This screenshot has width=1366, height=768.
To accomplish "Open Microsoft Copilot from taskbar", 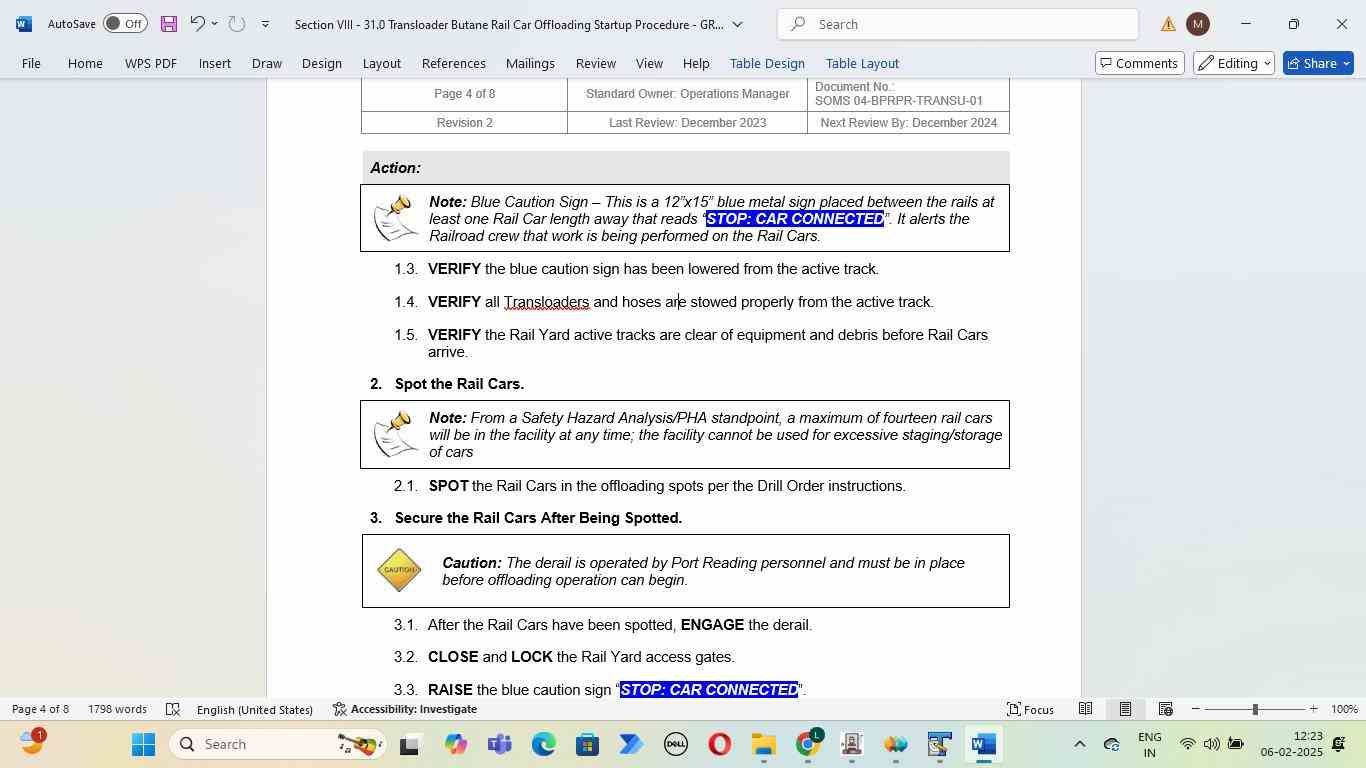I will click(x=455, y=744).
